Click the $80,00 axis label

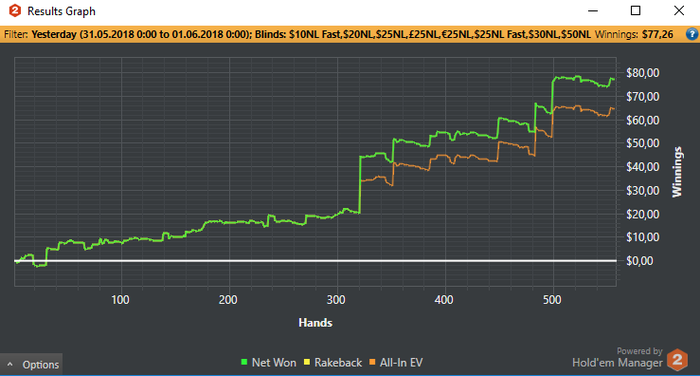(642, 73)
